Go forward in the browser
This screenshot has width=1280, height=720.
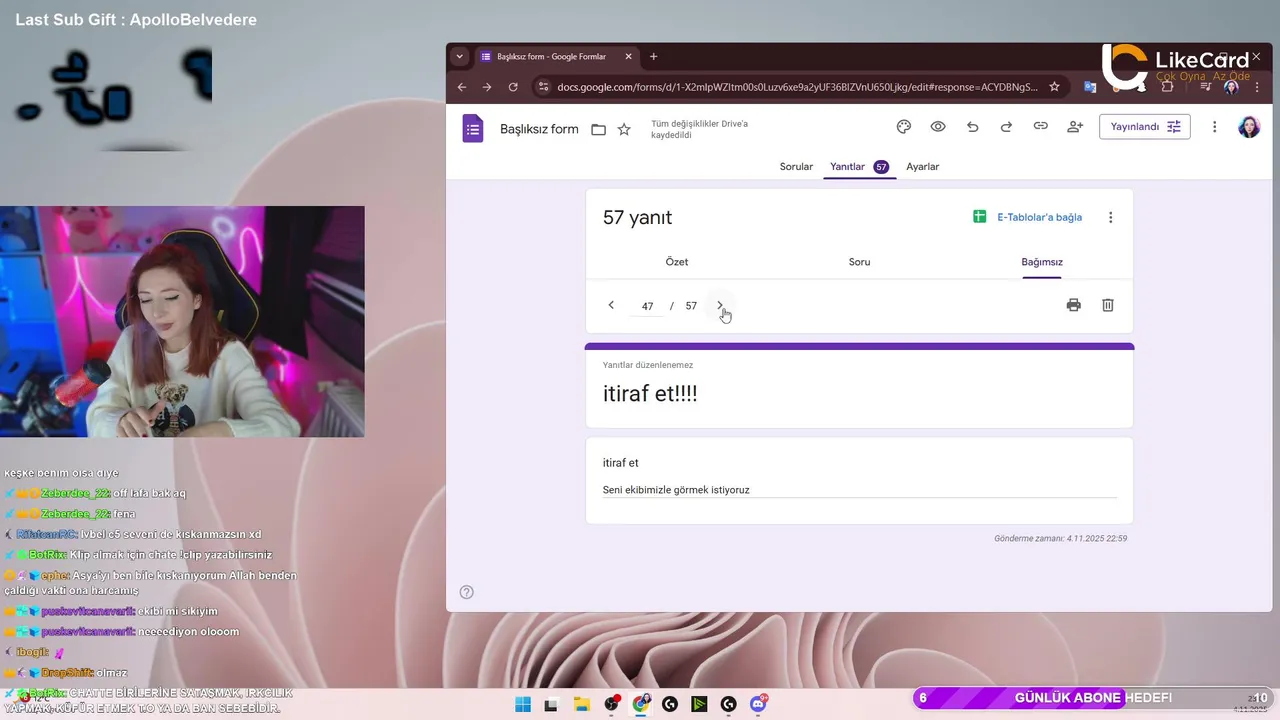coord(487,87)
